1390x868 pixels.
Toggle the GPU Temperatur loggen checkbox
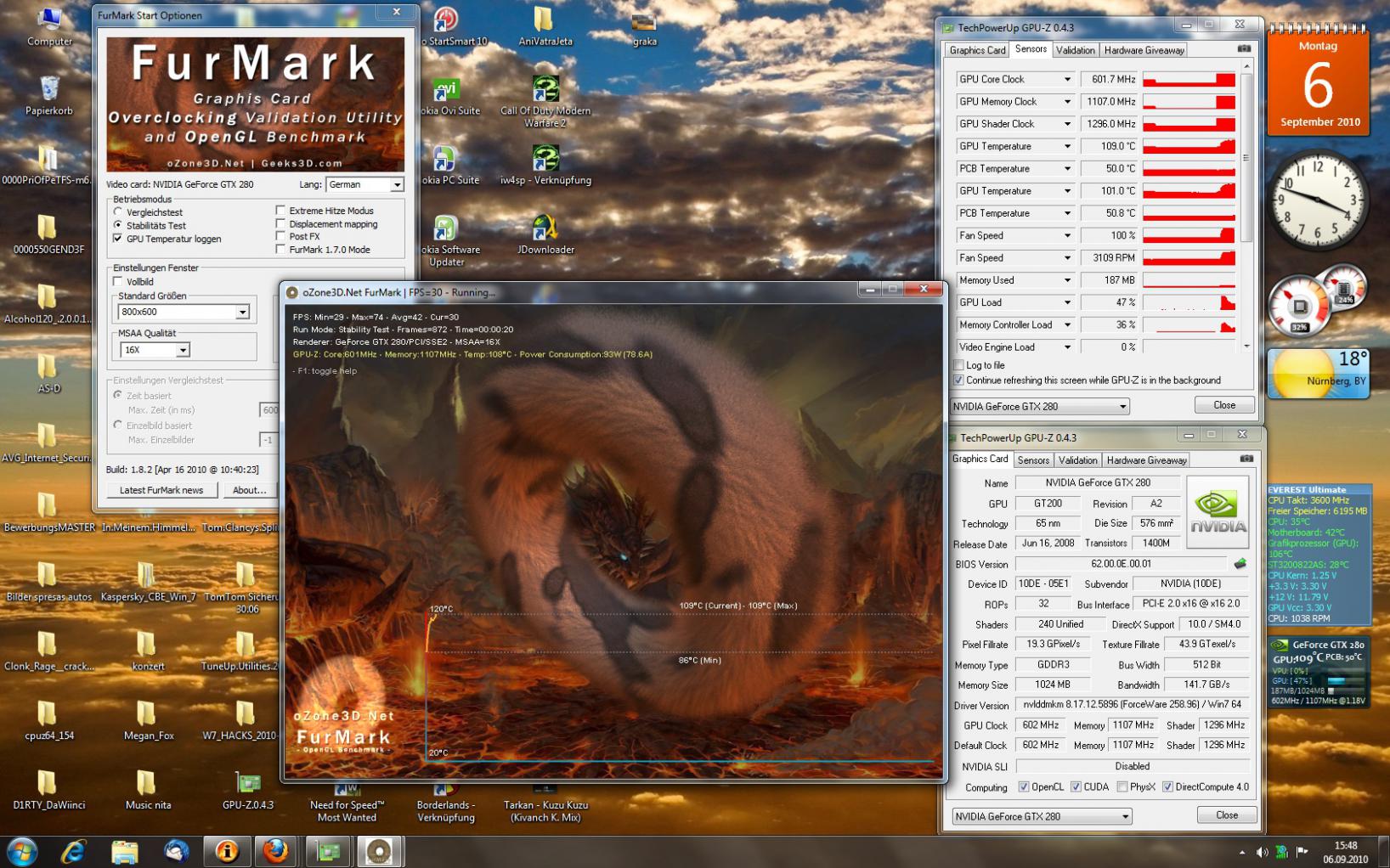click(118, 239)
